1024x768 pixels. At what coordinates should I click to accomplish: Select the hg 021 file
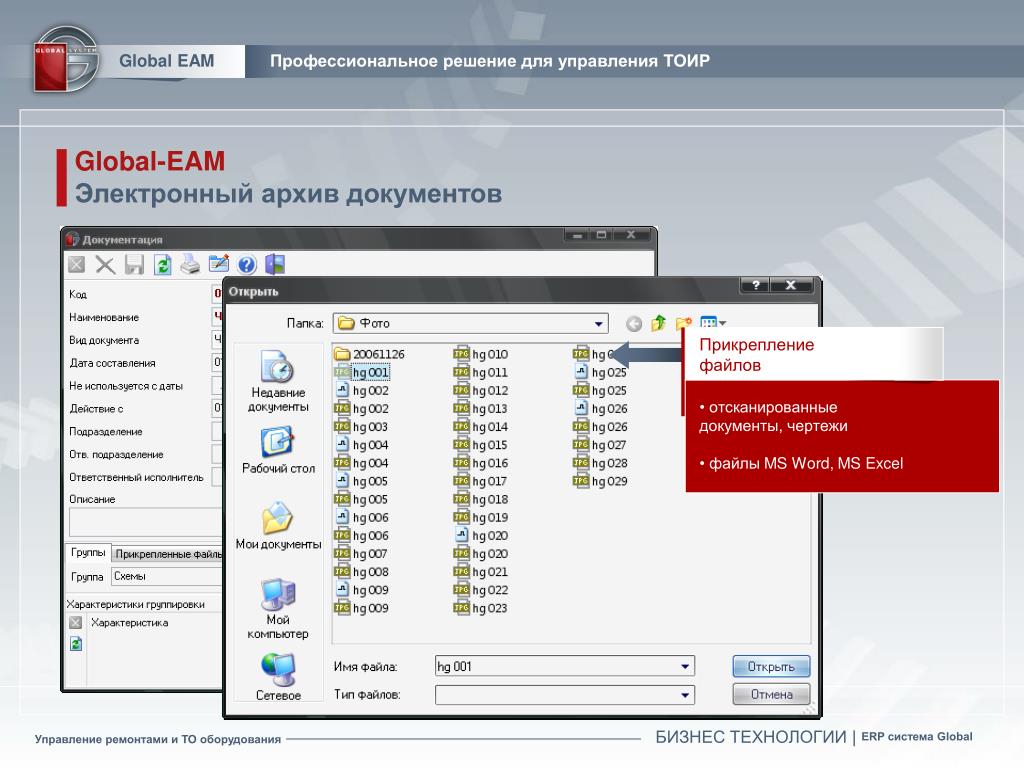(481, 572)
